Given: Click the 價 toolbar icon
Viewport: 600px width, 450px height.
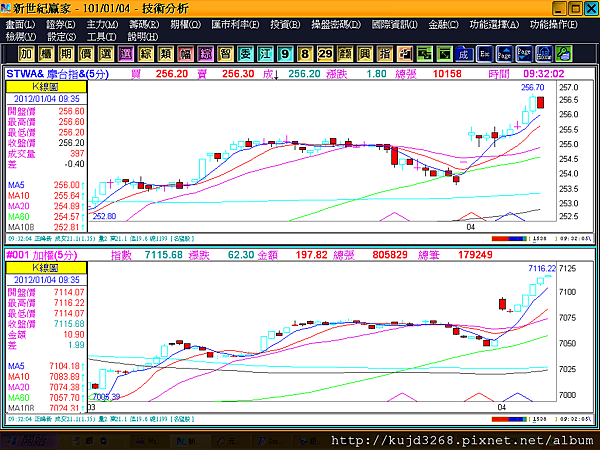Looking at the screenshot, I should click(x=86, y=54).
